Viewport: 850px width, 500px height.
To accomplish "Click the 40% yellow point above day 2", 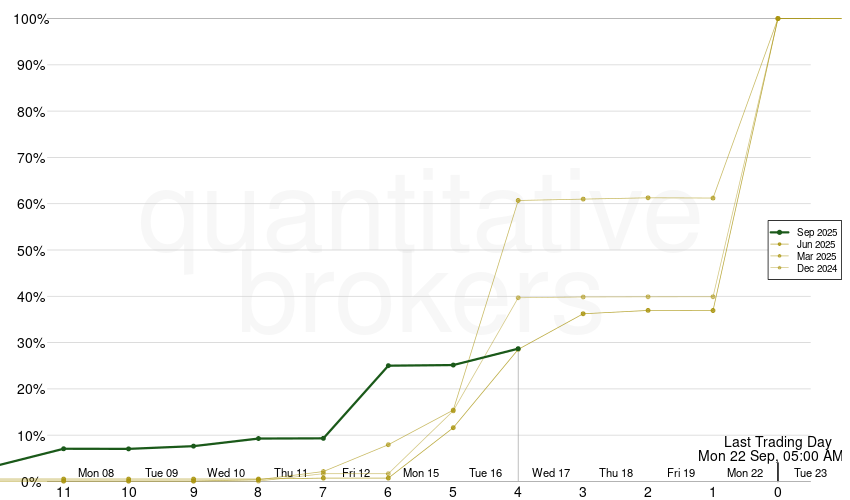I will point(648,297).
